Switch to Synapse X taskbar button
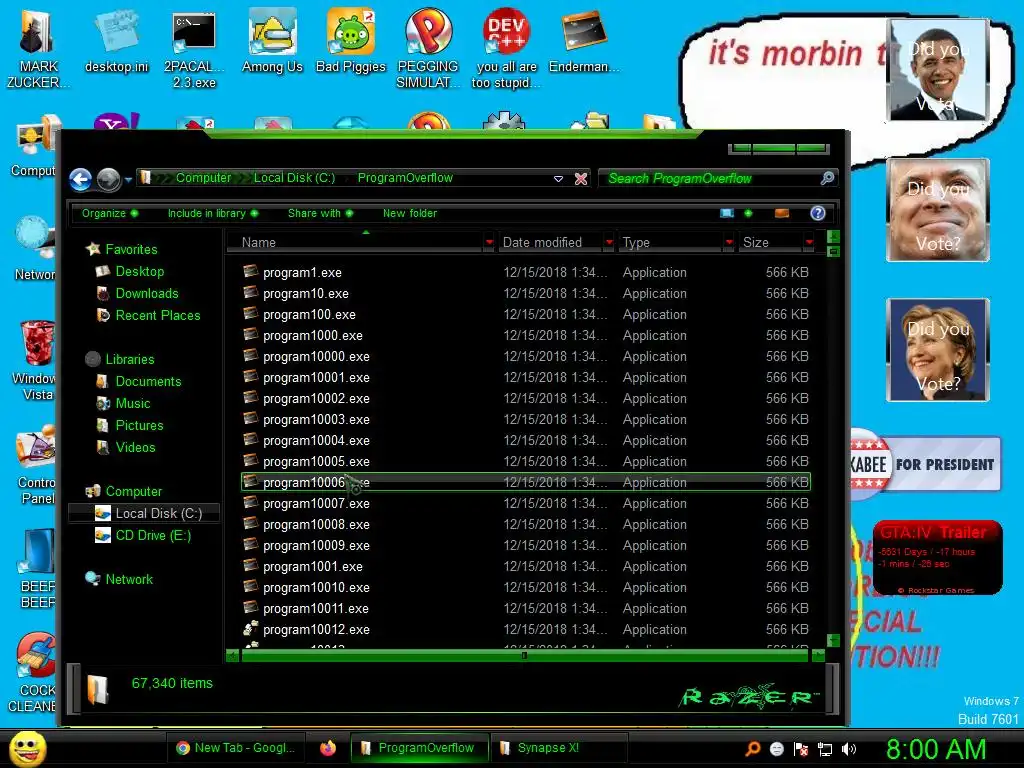Image resolution: width=1024 pixels, height=768 pixels. click(x=558, y=748)
